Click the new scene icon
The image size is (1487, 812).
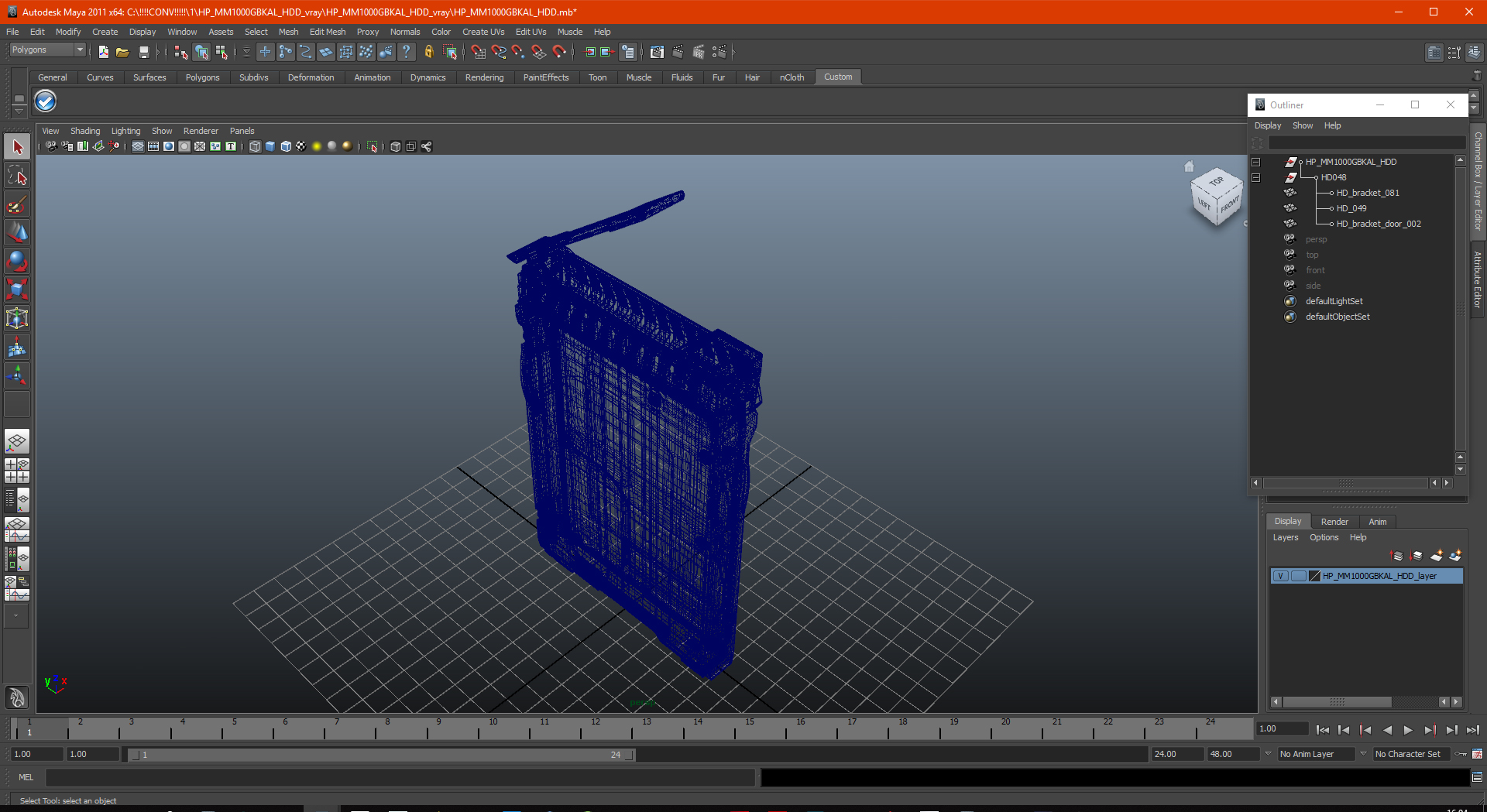coord(103,52)
